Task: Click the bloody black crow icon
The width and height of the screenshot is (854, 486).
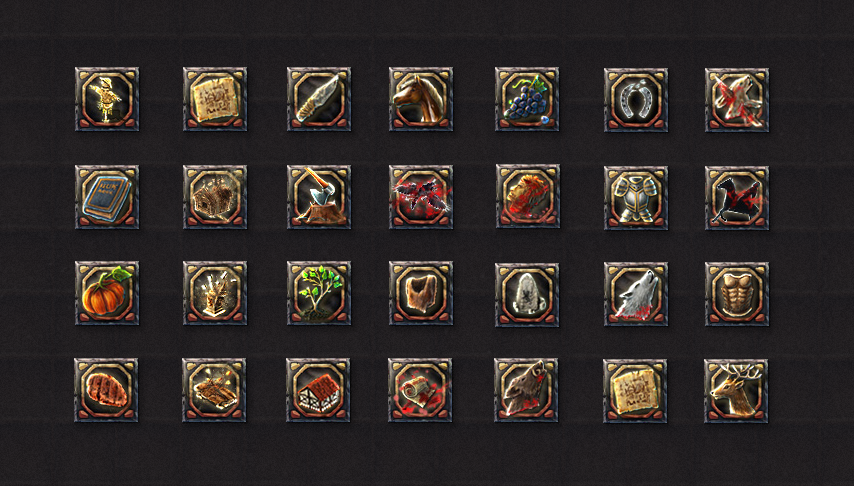Action: click(421, 197)
